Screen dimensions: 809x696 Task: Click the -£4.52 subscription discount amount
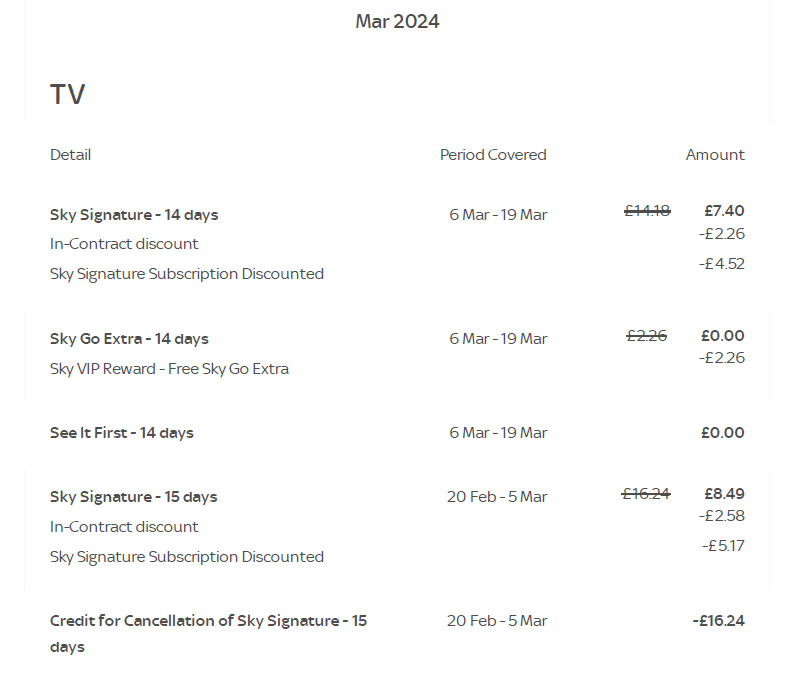723,264
